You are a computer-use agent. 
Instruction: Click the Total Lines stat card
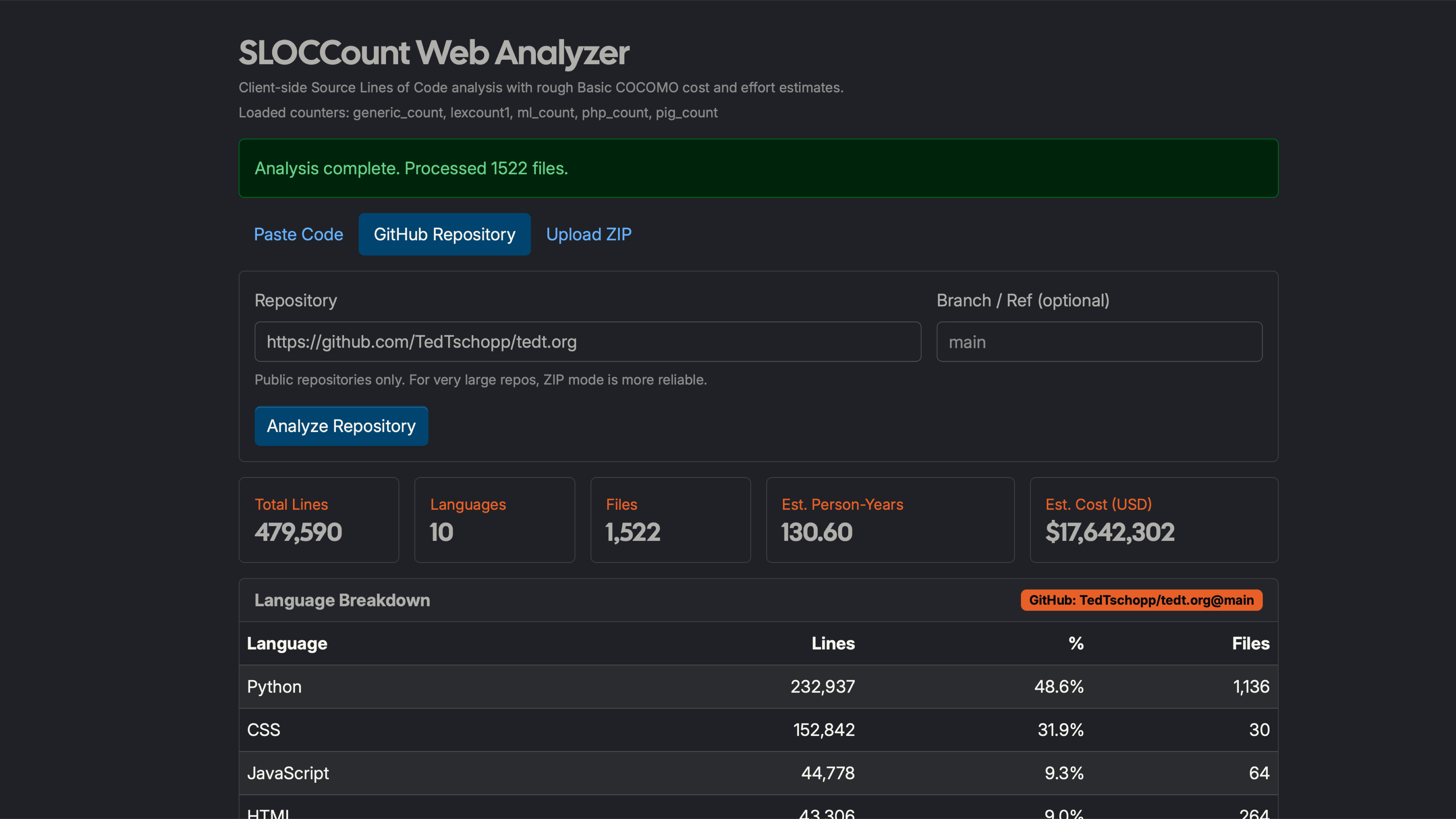click(319, 519)
